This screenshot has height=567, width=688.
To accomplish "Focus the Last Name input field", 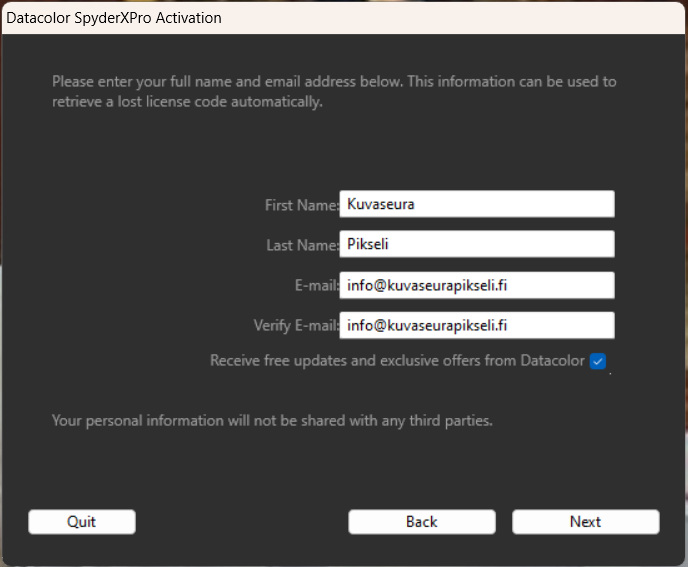I will click(477, 244).
